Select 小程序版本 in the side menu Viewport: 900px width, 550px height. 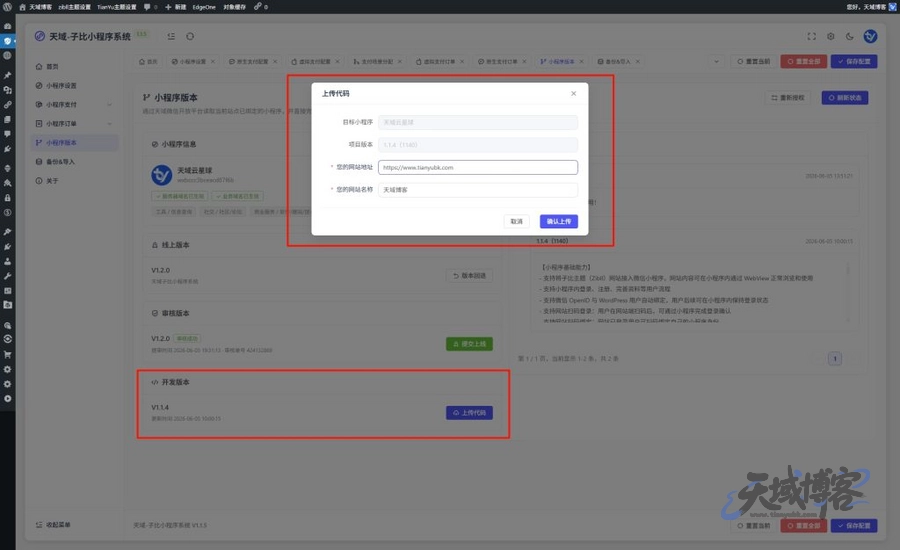pos(75,142)
